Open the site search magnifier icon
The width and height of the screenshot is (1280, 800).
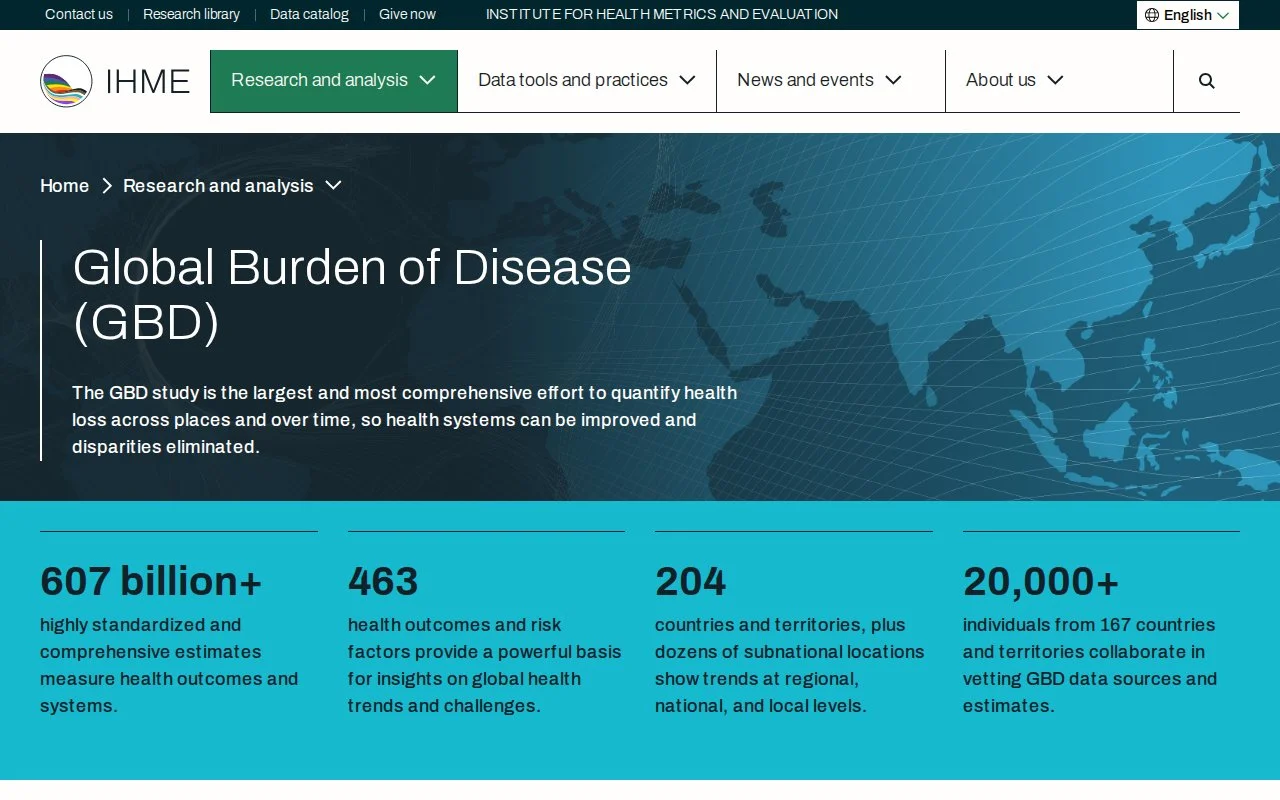point(1207,81)
